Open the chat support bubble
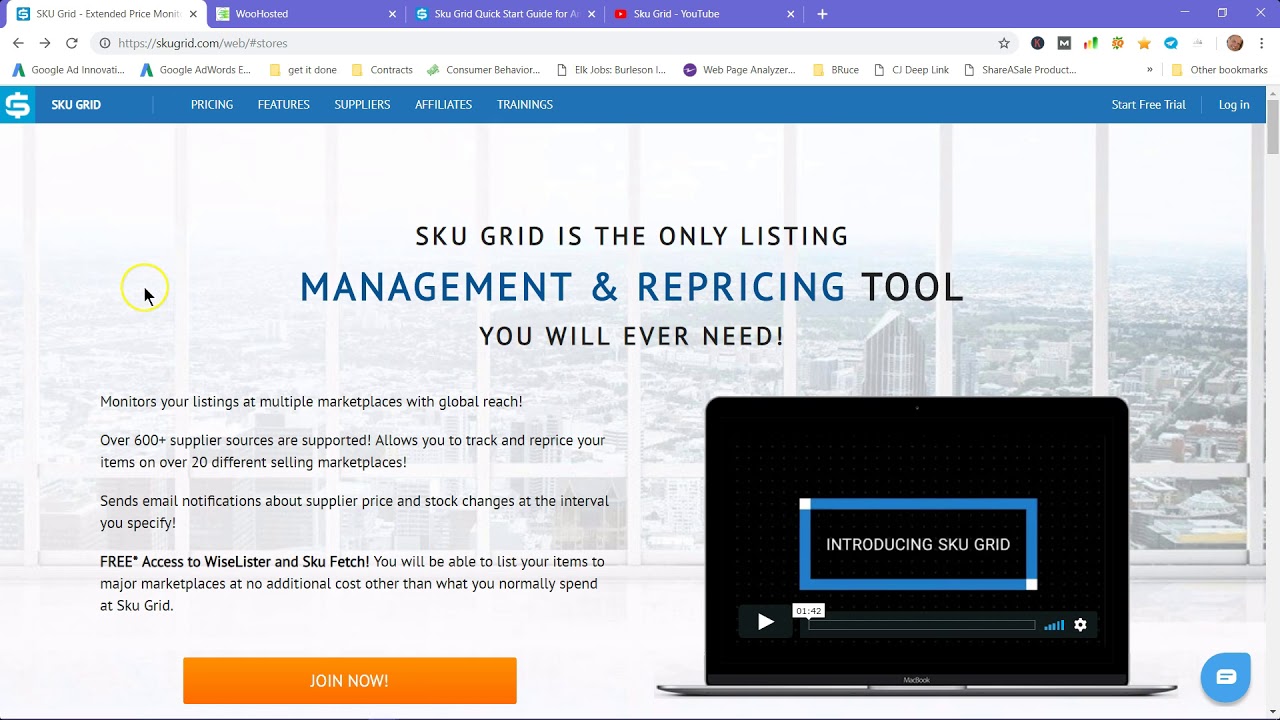This screenshot has height=720, width=1280. [1226, 677]
